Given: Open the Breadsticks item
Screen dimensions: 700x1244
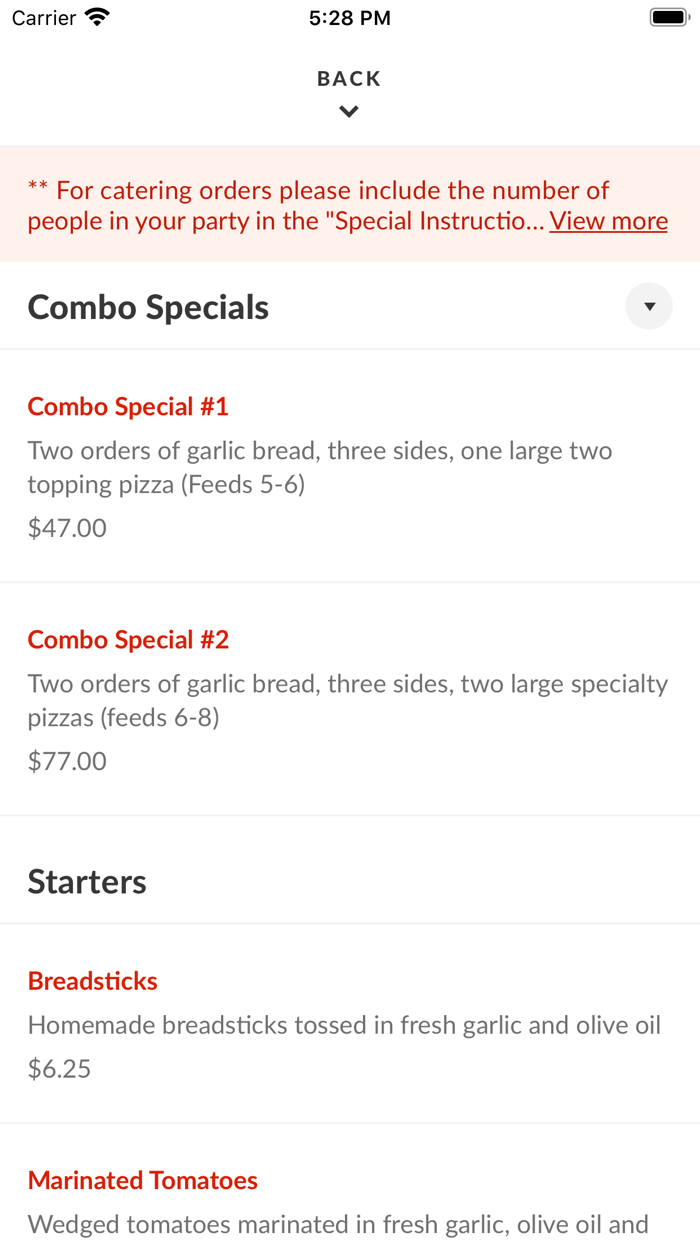Looking at the screenshot, I should (92, 981).
